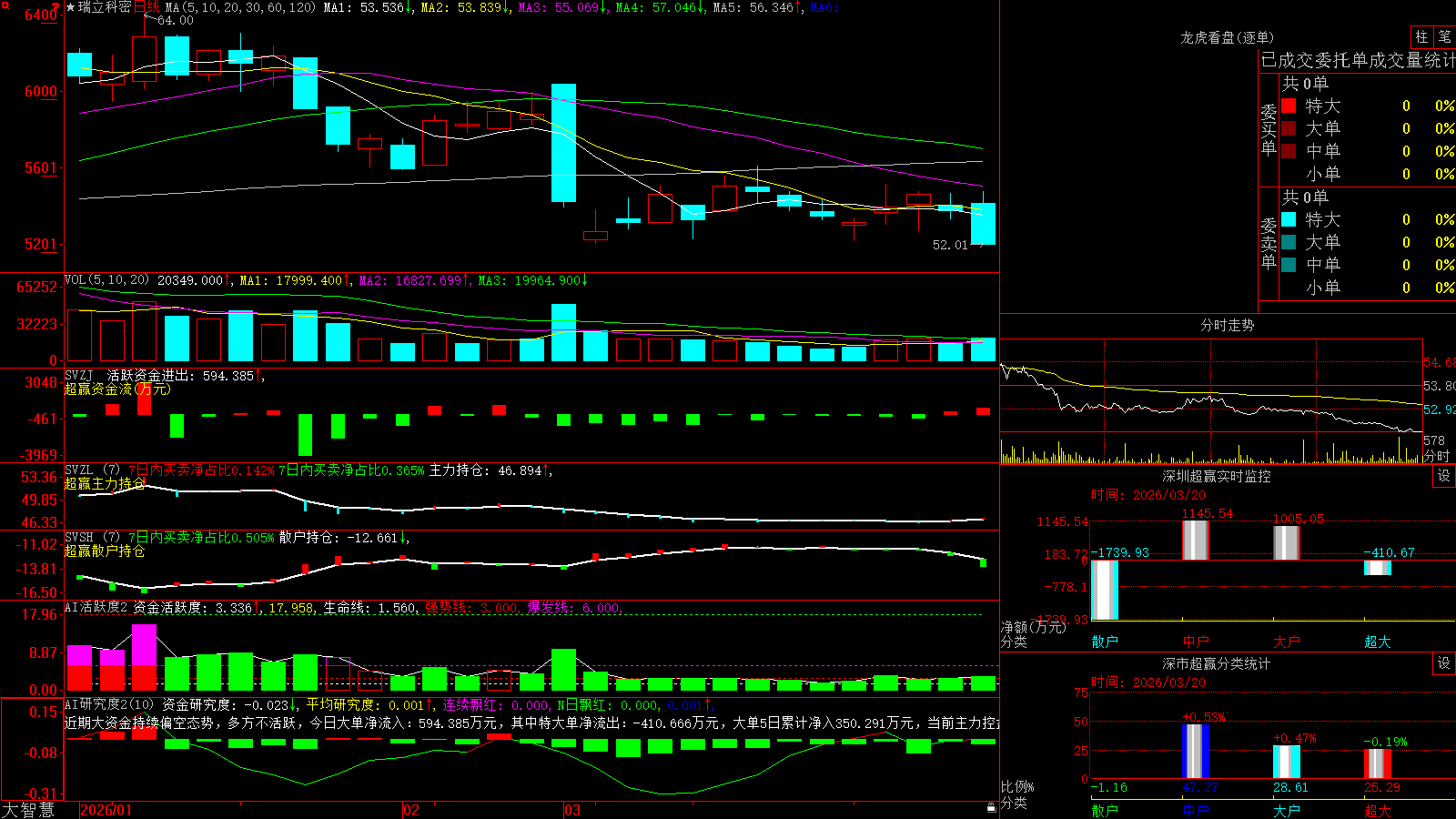Screen dimensions: 1456x819
Task: Switch the order panel to 柱 view
Action: click(1421, 37)
